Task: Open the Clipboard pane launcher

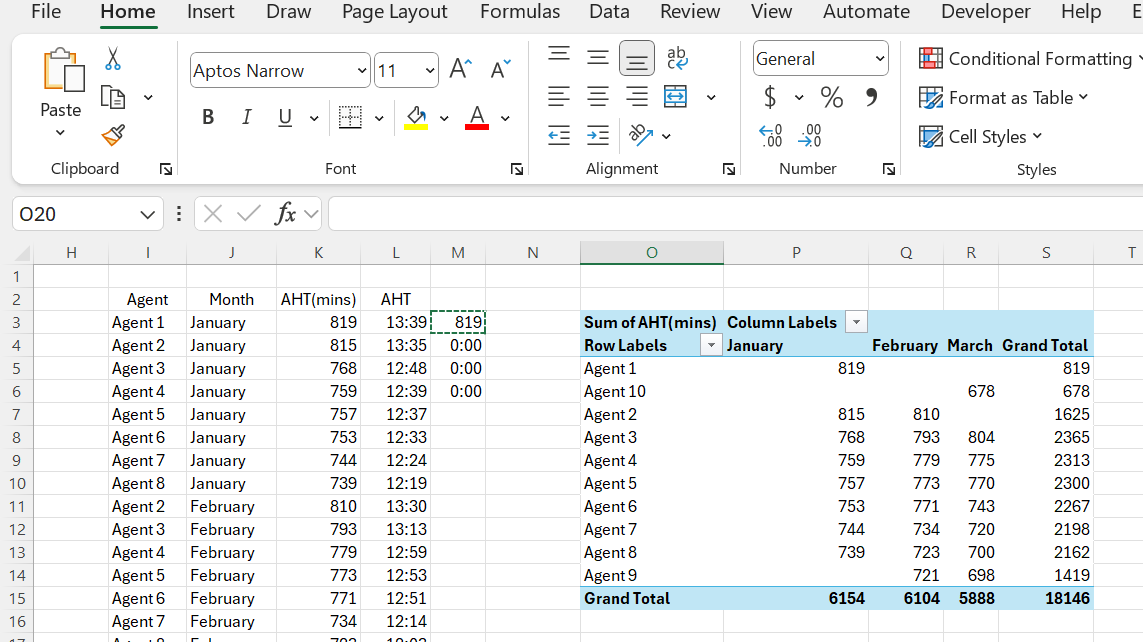Action: [x=165, y=169]
